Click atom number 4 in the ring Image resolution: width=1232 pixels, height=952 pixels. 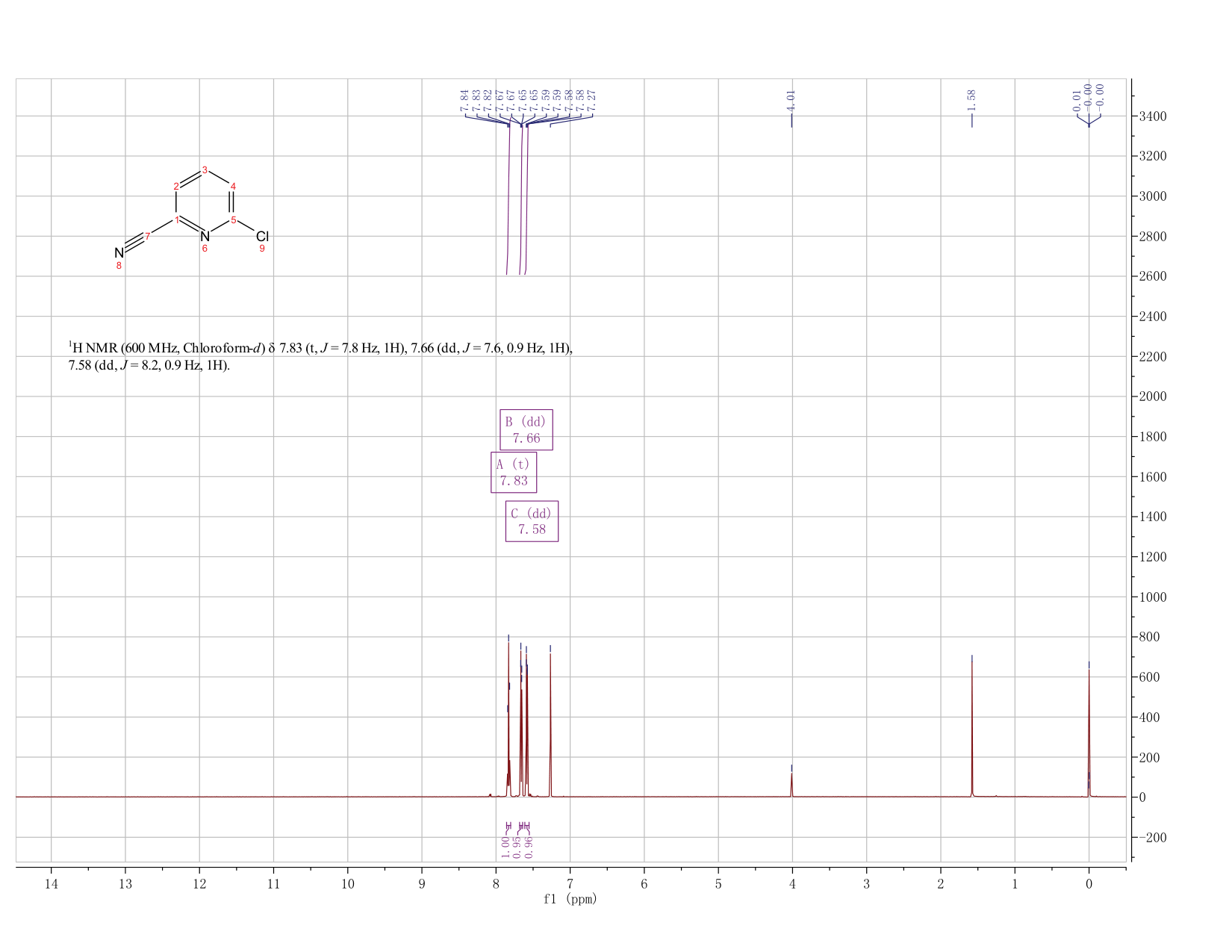click(233, 186)
